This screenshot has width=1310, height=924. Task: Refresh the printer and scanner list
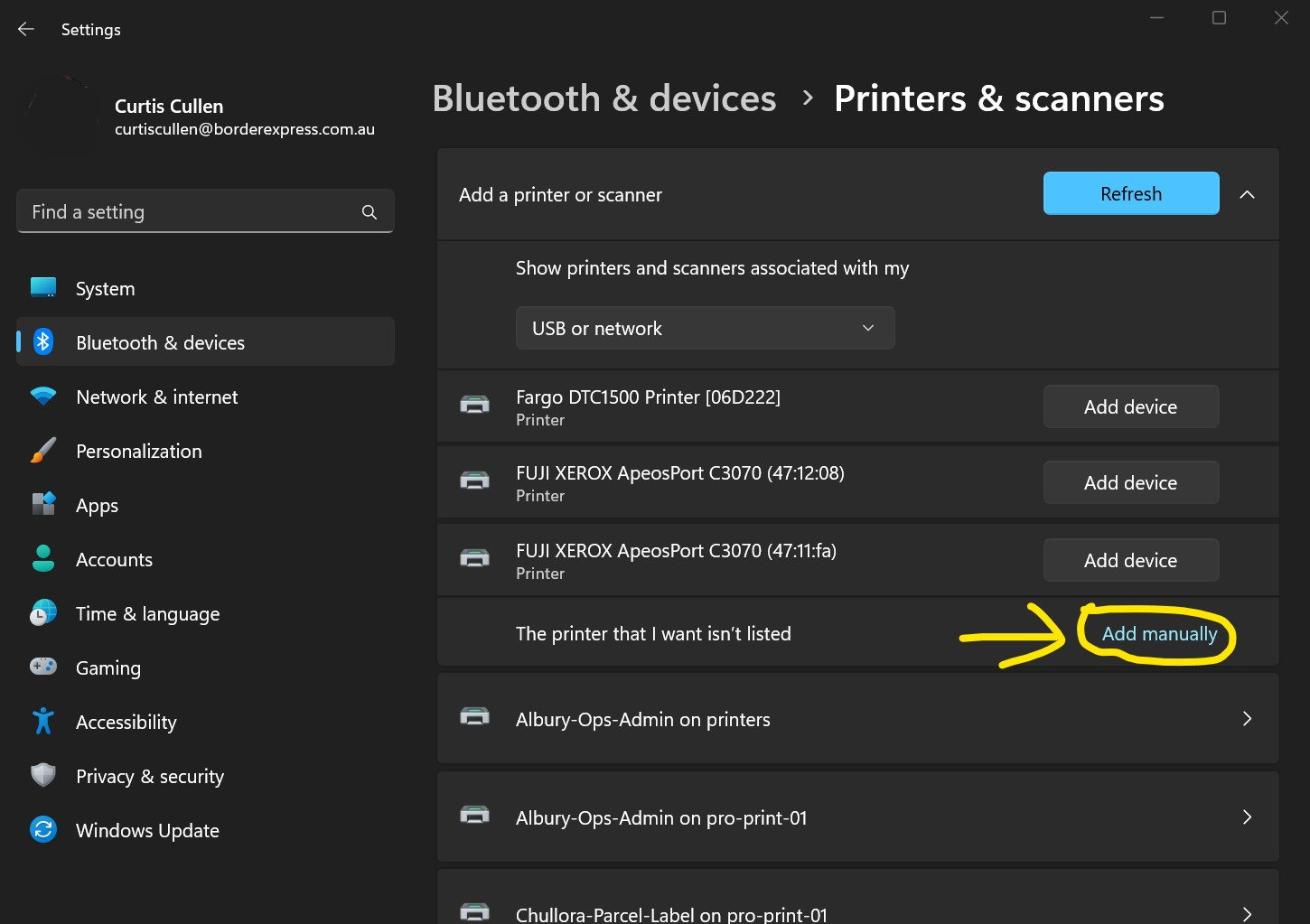coord(1131,193)
